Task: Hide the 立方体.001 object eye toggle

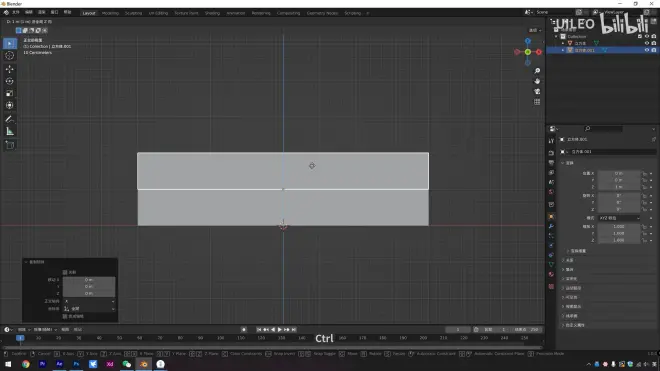Action: pyautogui.click(x=647, y=50)
